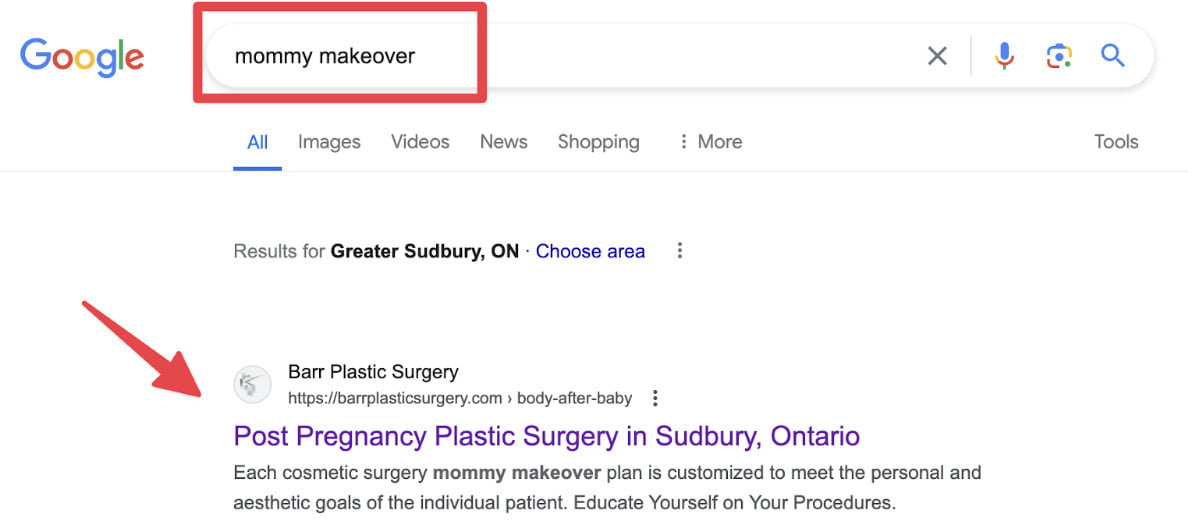
Task: Open the Post Pregnancy Plastic Surgery result
Action: [x=546, y=436]
